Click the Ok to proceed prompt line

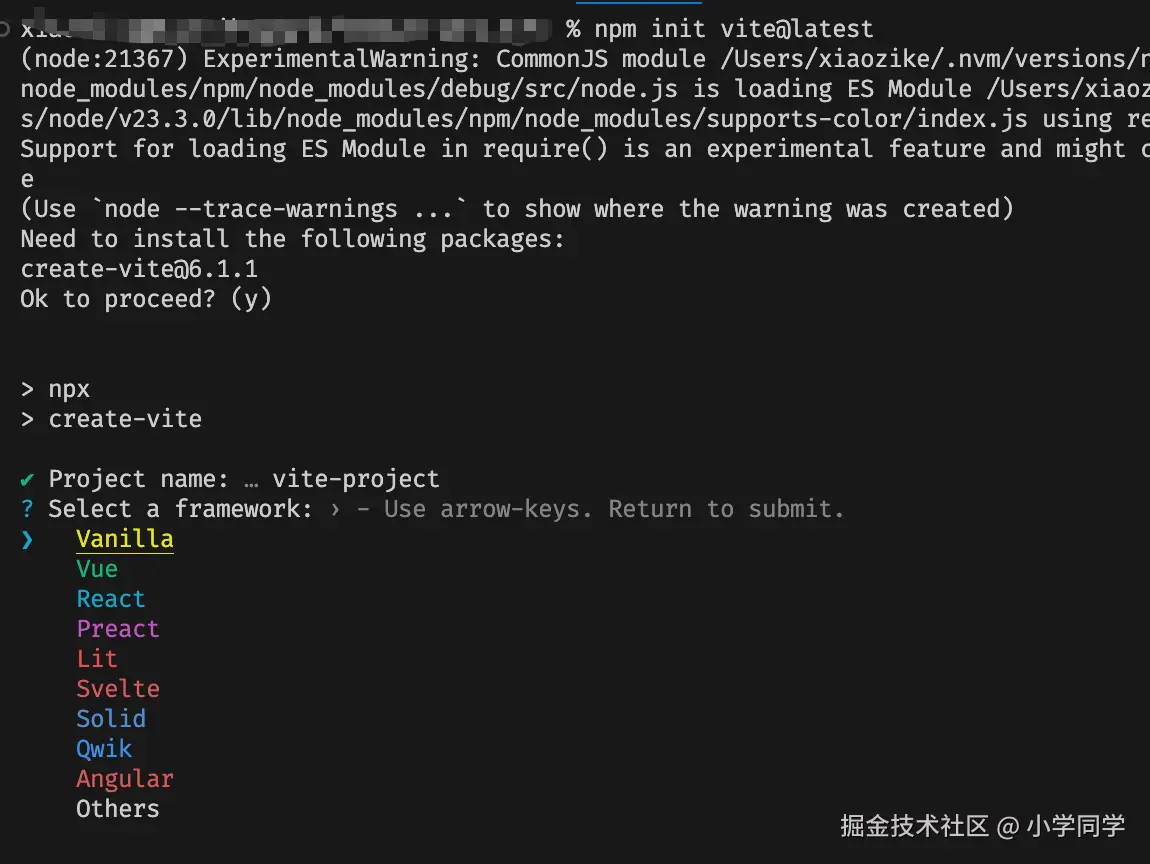(146, 299)
